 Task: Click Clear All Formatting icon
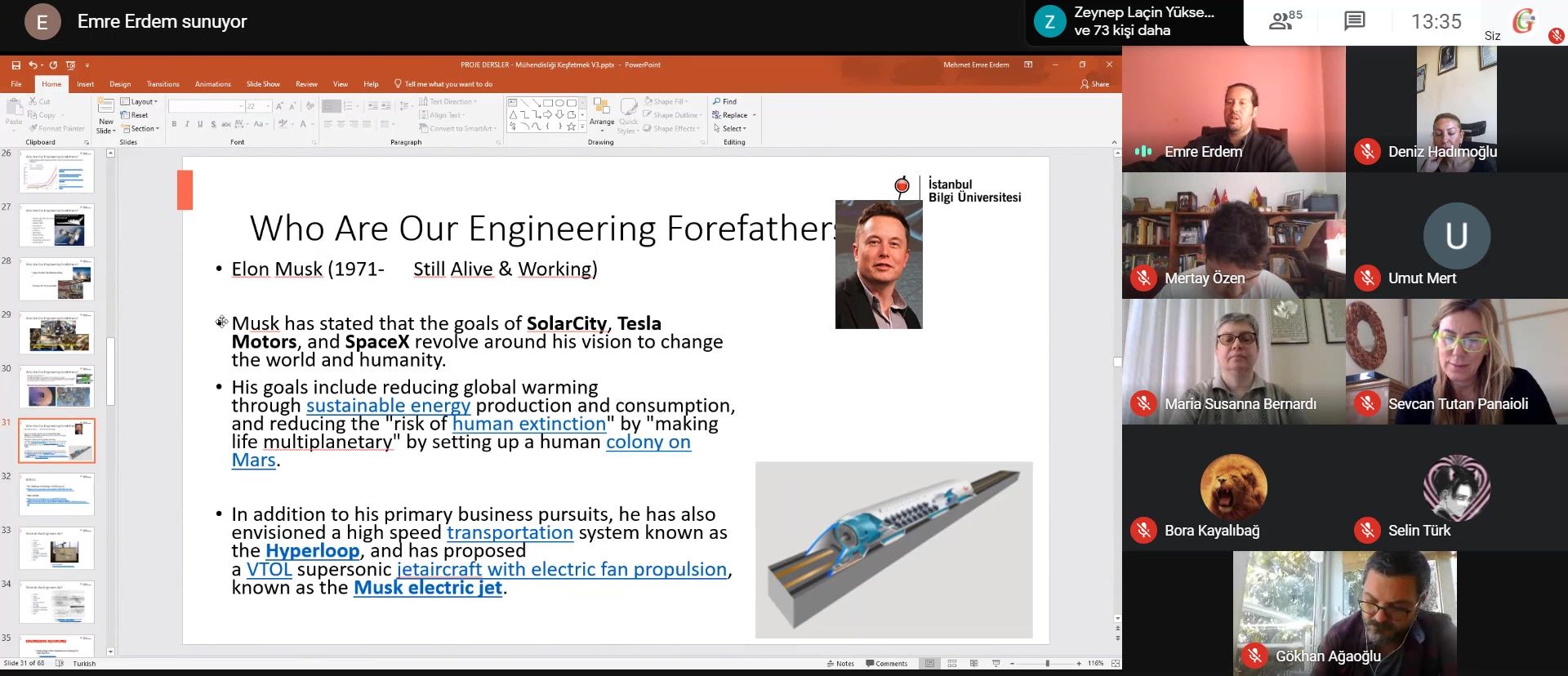(310, 106)
